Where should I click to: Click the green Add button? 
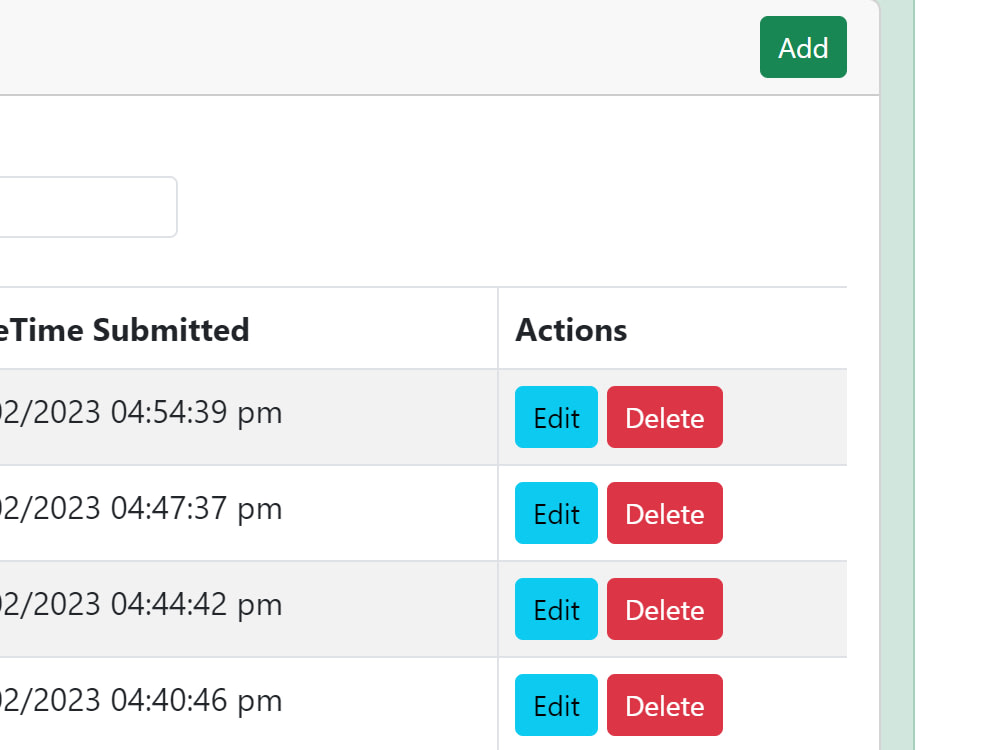tap(803, 47)
